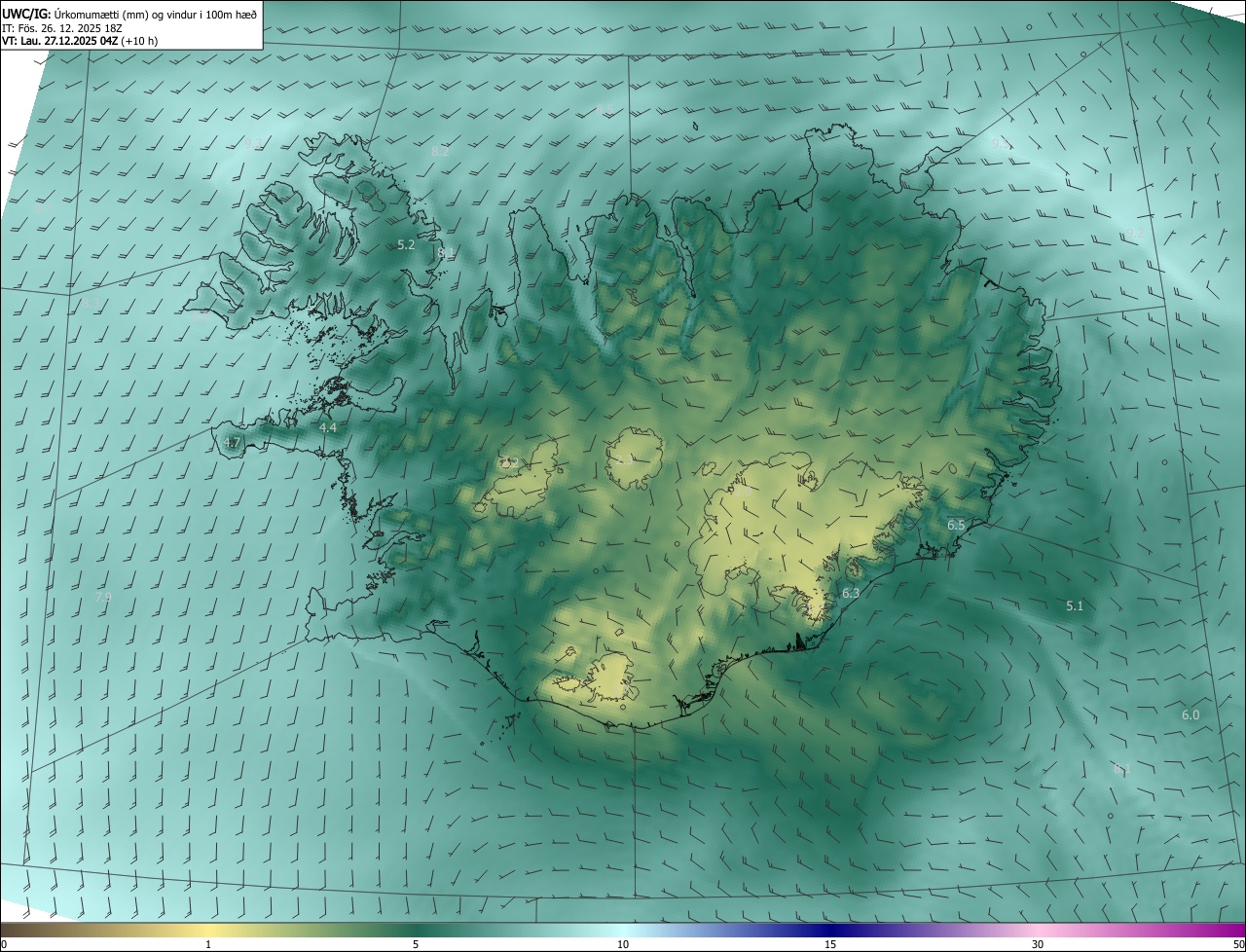Click the 4.4 value on the map
Image resolution: width=1246 pixels, height=952 pixels.
tap(328, 427)
